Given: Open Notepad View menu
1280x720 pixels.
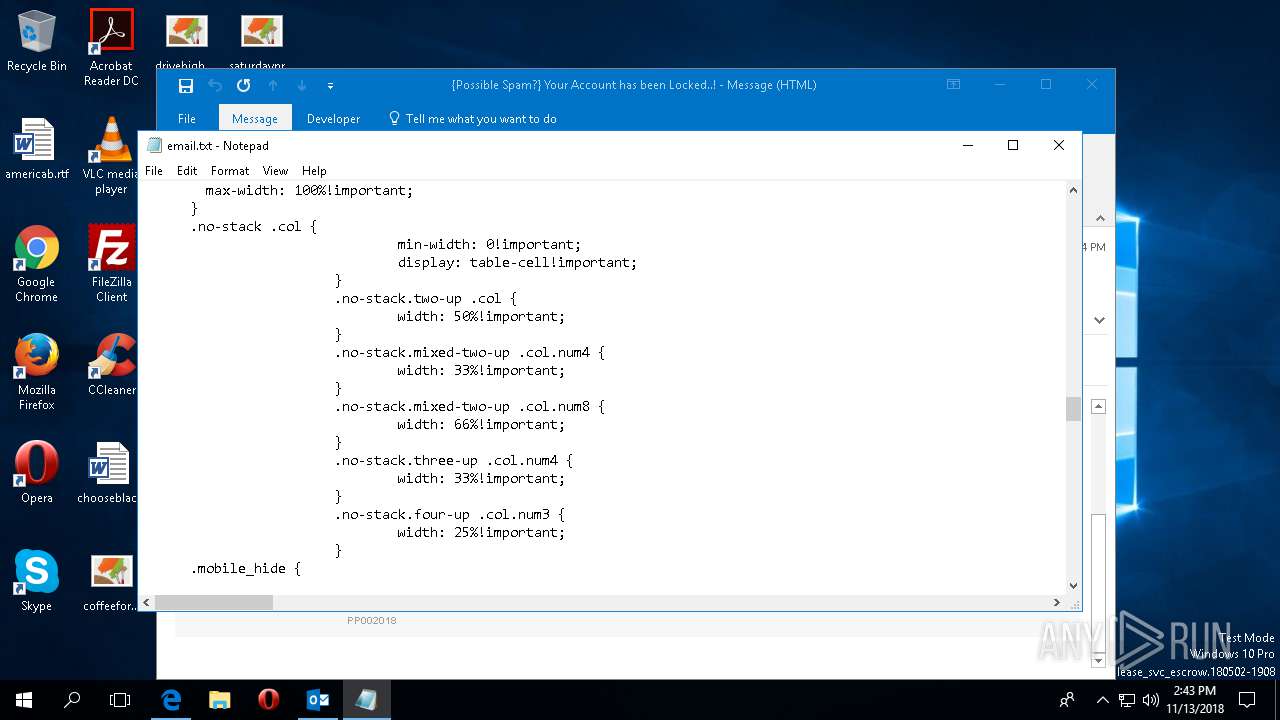Looking at the screenshot, I should coord(275,171).
